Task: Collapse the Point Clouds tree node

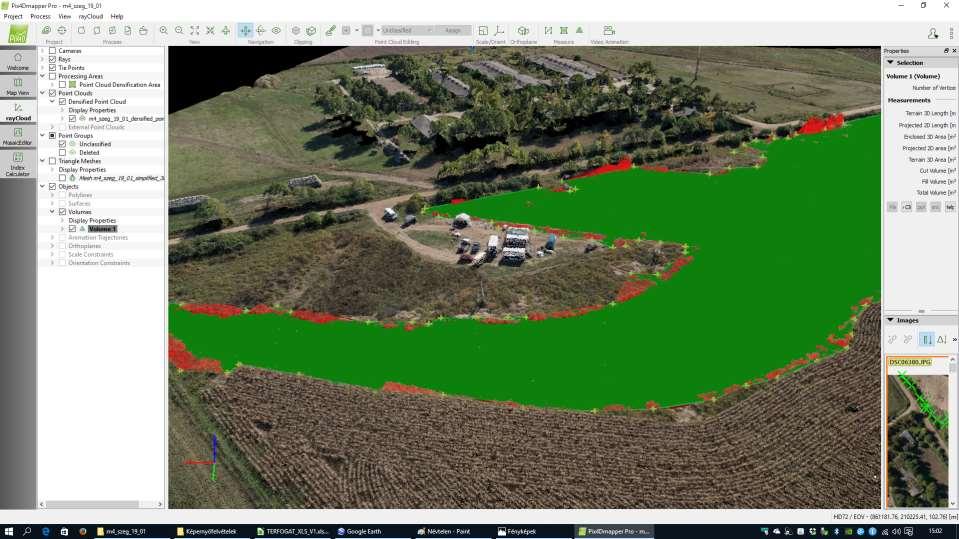Action: click(43, 94)
